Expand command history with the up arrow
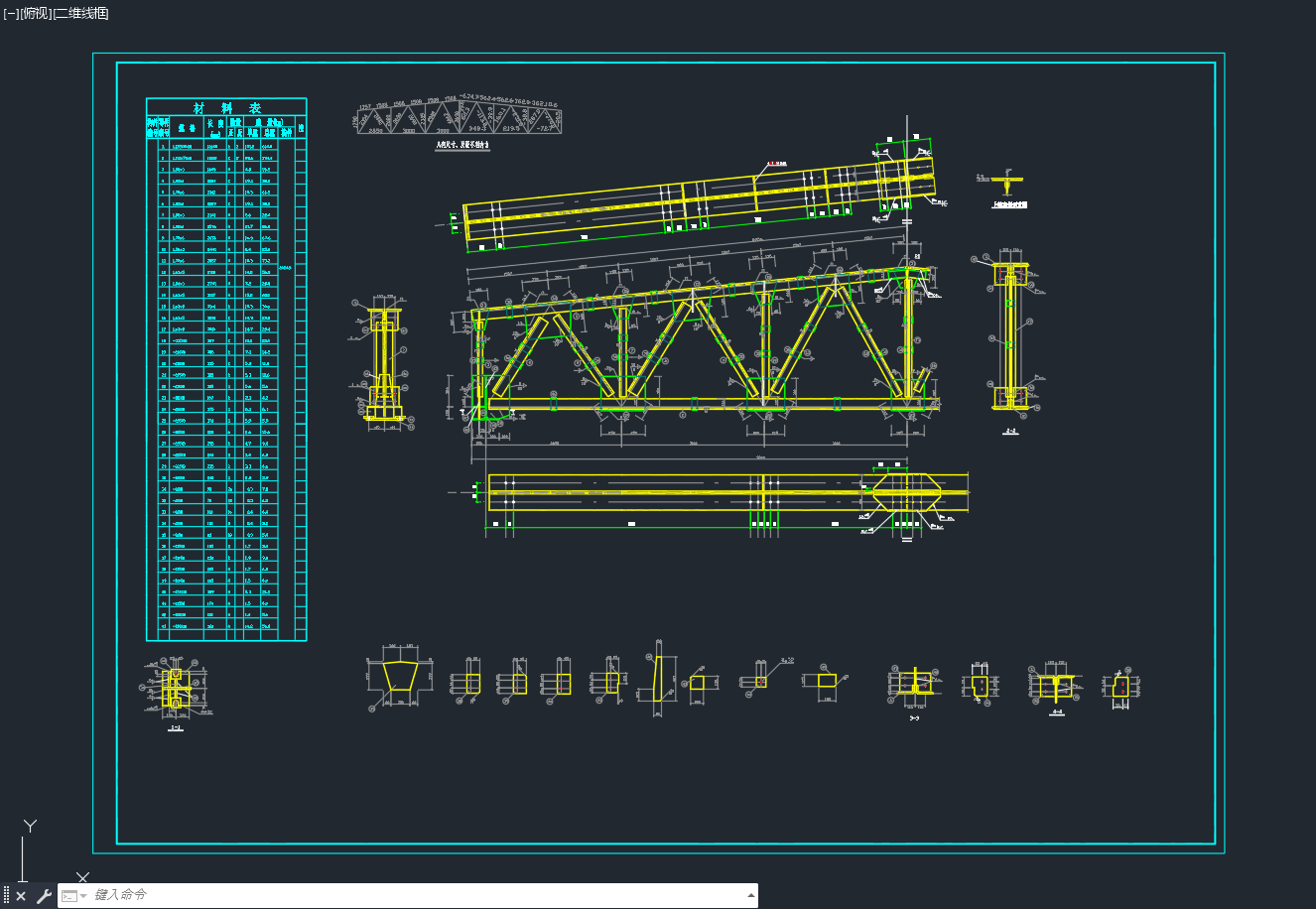1316x909 pixels. pos(750,895)
